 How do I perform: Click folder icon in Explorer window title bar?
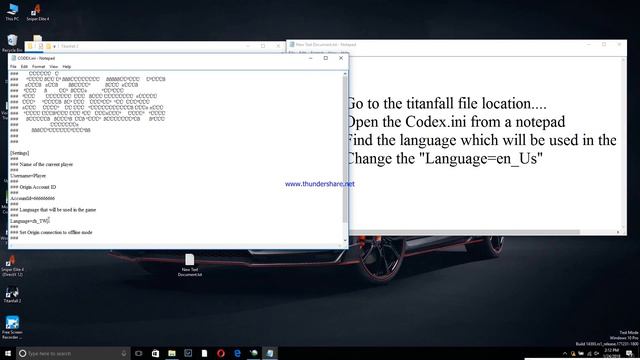(x=30, y=46)
